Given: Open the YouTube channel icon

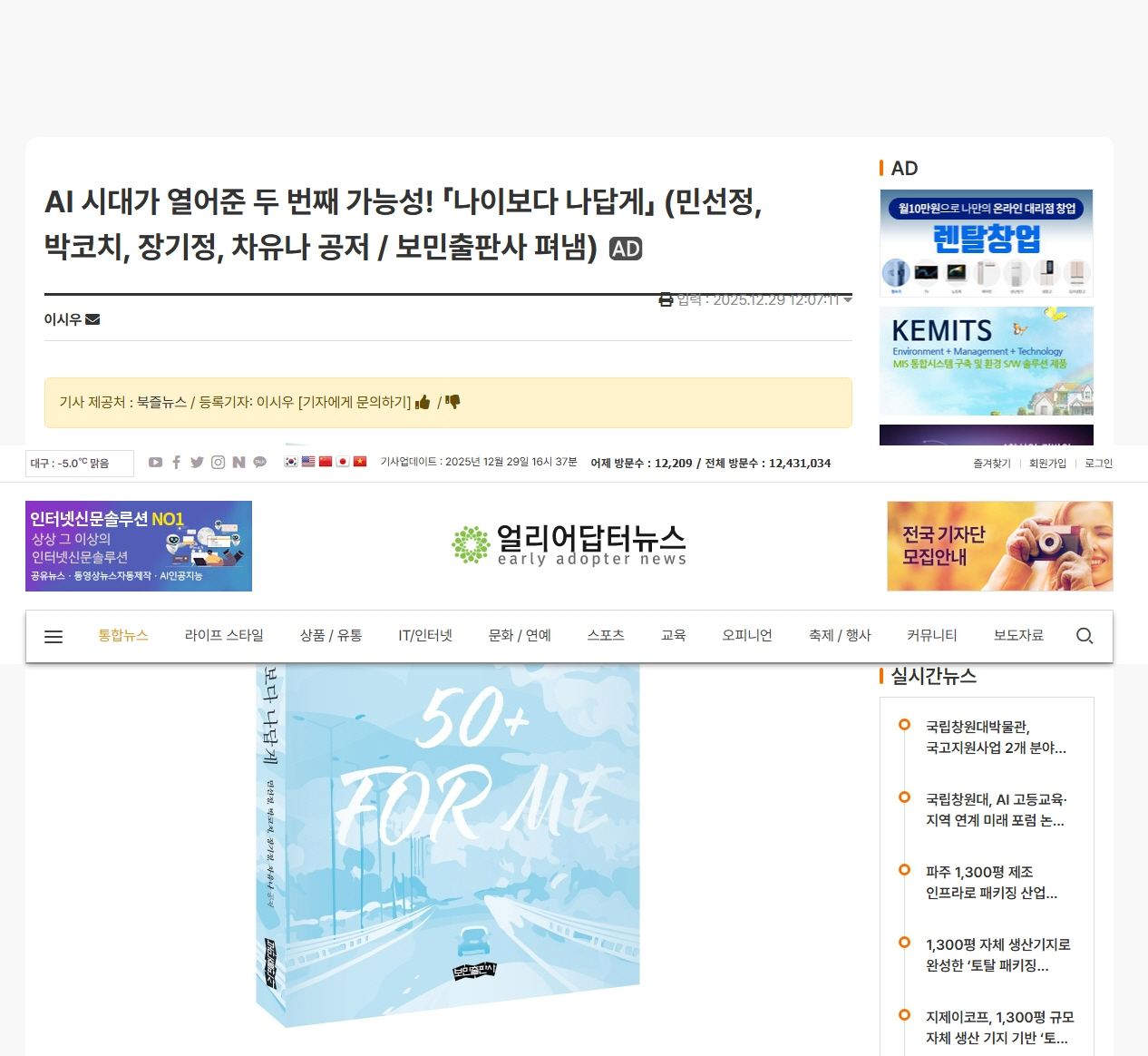Looking at the screenshot, I should click(156, 462).
